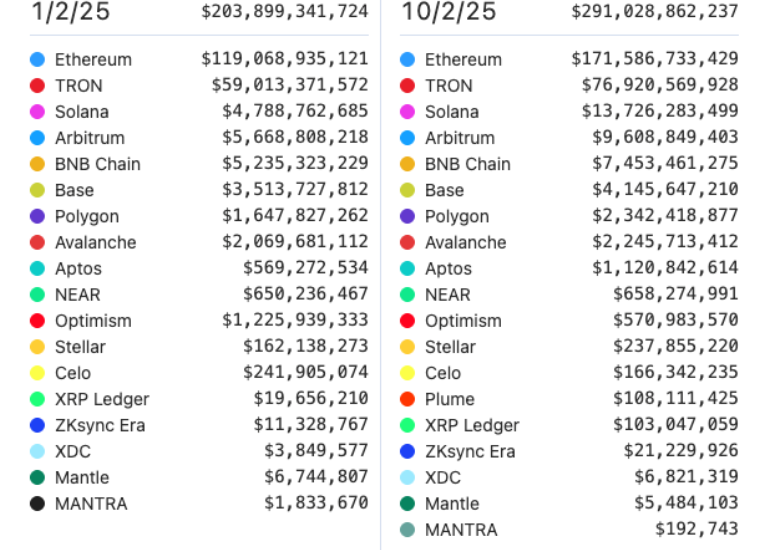Select the $203,899,341,724 total value

click(284, 12)
